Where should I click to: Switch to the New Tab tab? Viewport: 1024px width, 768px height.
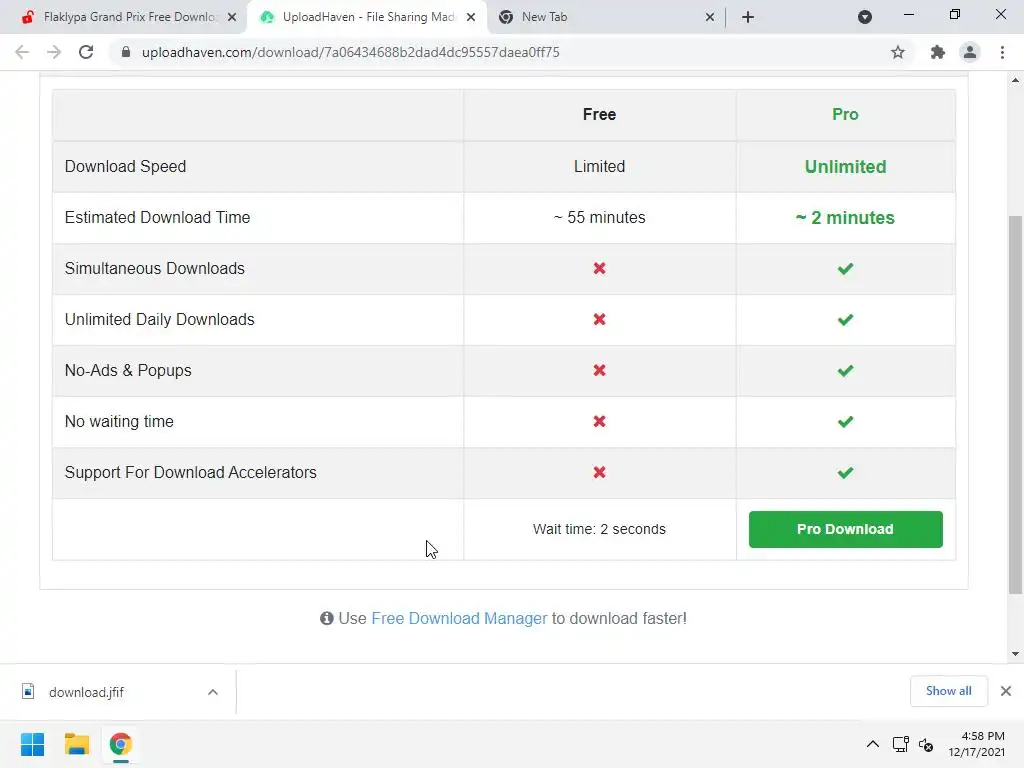600,17
